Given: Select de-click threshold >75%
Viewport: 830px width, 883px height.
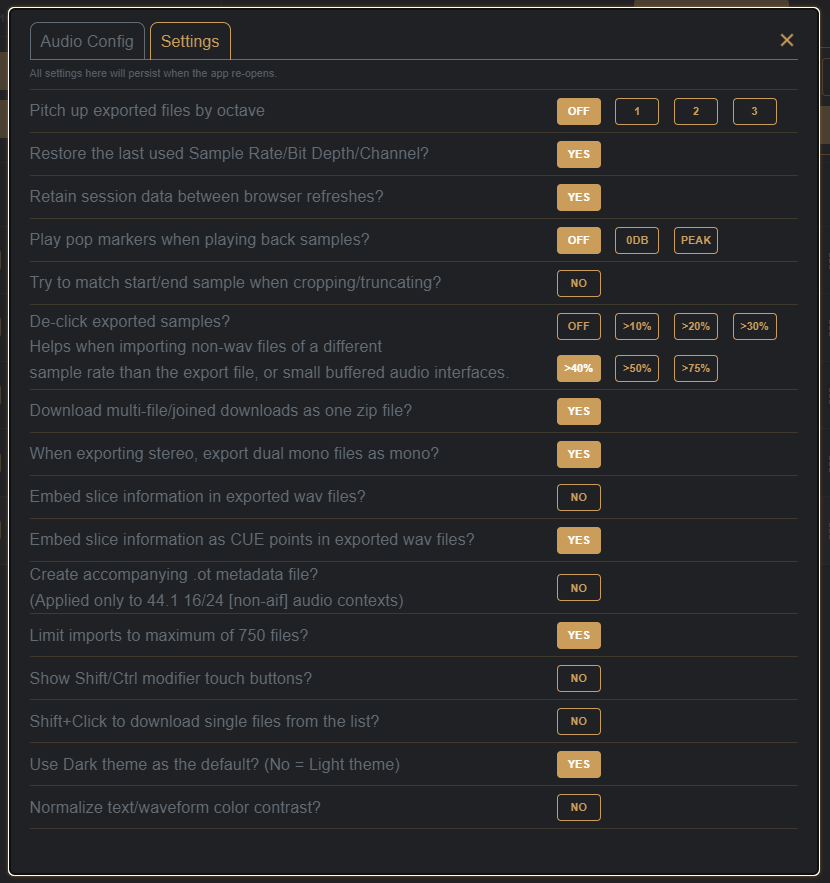Looking at the screenshot, I should click(695, 368).
